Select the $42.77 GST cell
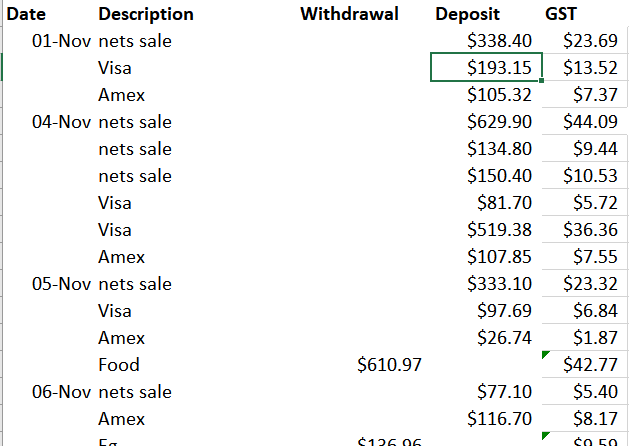Image resolution: width=629 pixels, height=446 pixels. click(590, 365)
